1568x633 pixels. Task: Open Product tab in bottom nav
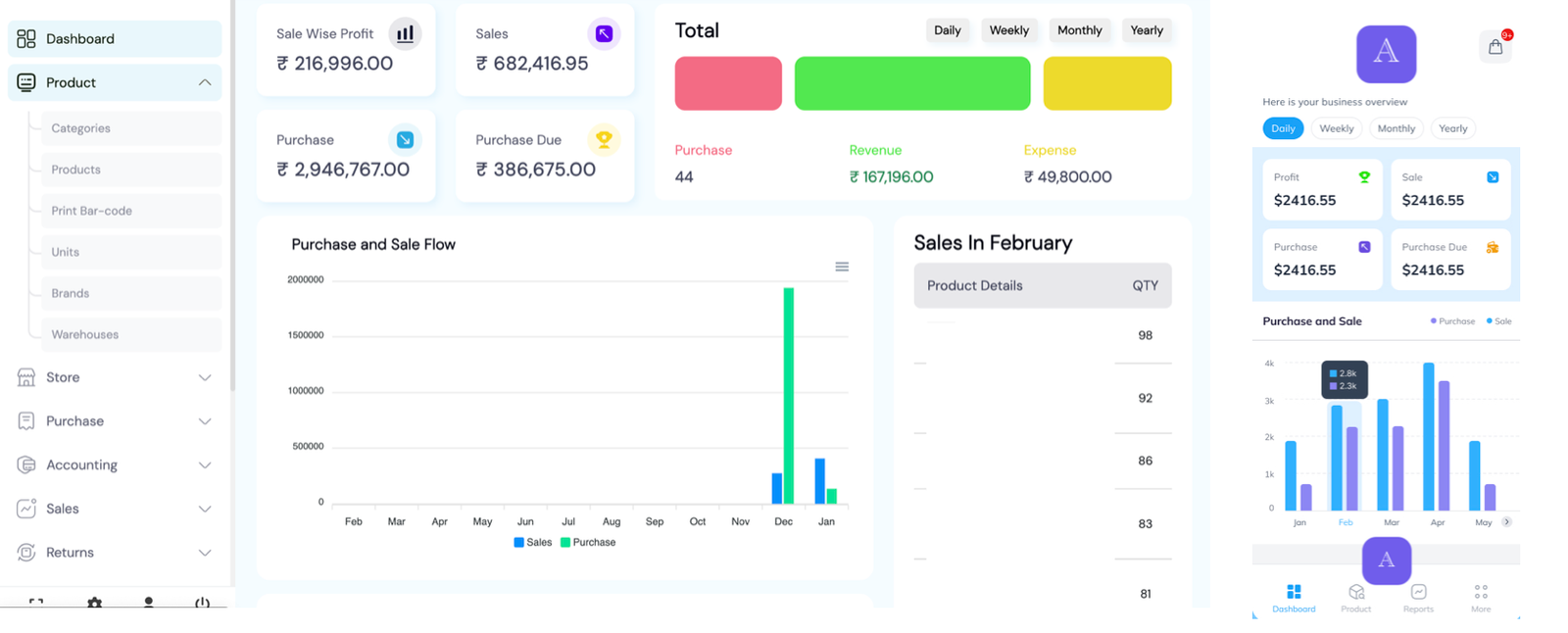[x=1356, y=598]
